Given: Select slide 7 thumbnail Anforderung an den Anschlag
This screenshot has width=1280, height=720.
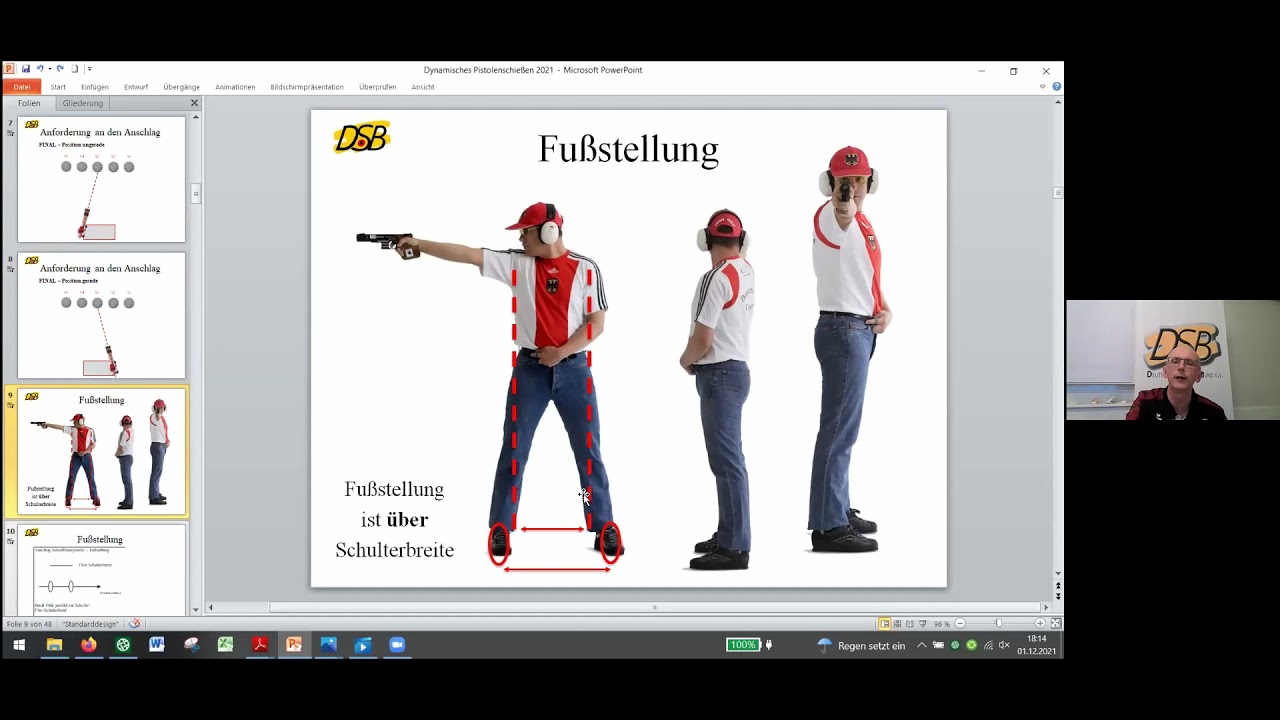Looking at the screenshot, I should point(101,180).
